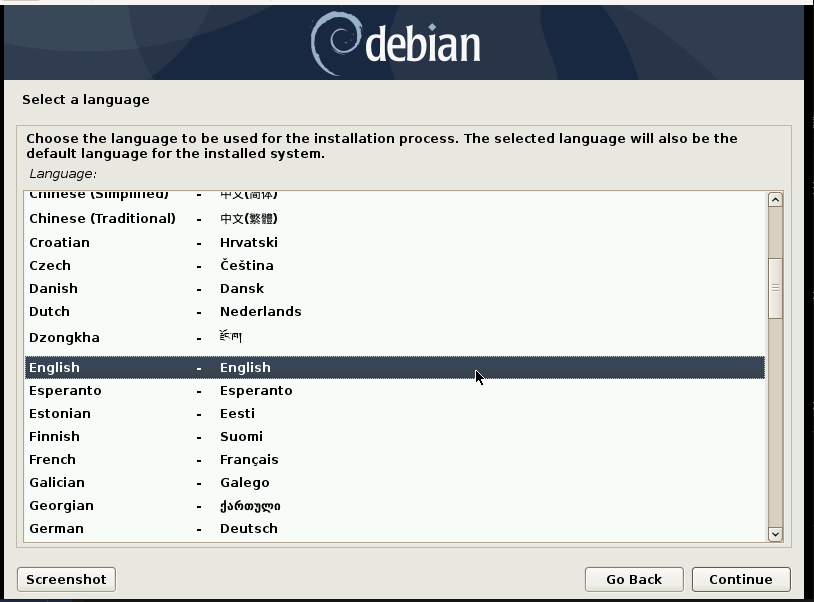The image size is (814, 602).
Task: Take a screenshot with the Screenshot button
Action: [x=66, y=579]
